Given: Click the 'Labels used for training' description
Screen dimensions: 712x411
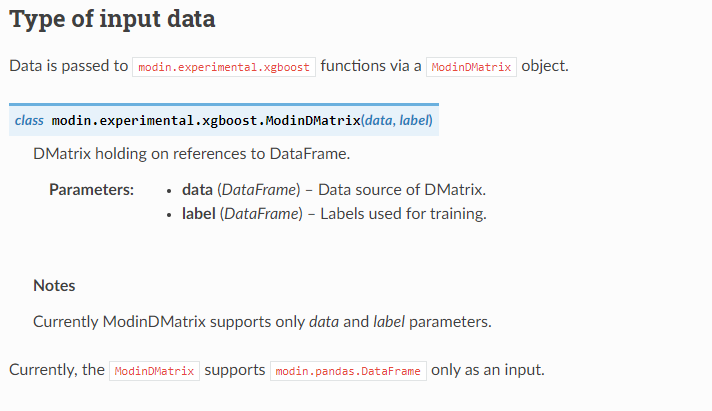Looking at the screenshot, I should [x=403, y=213].
